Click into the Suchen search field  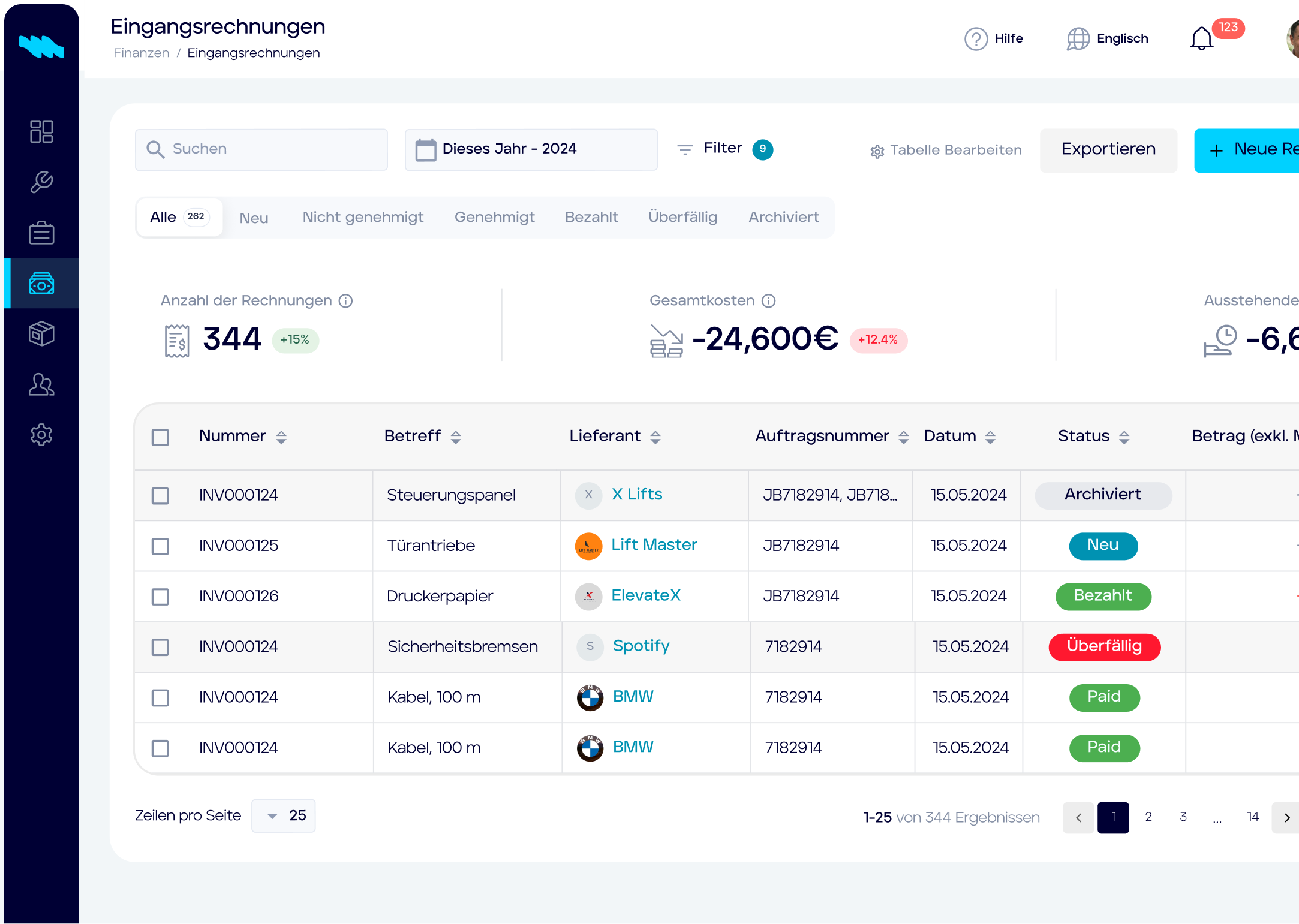point(261,149)
